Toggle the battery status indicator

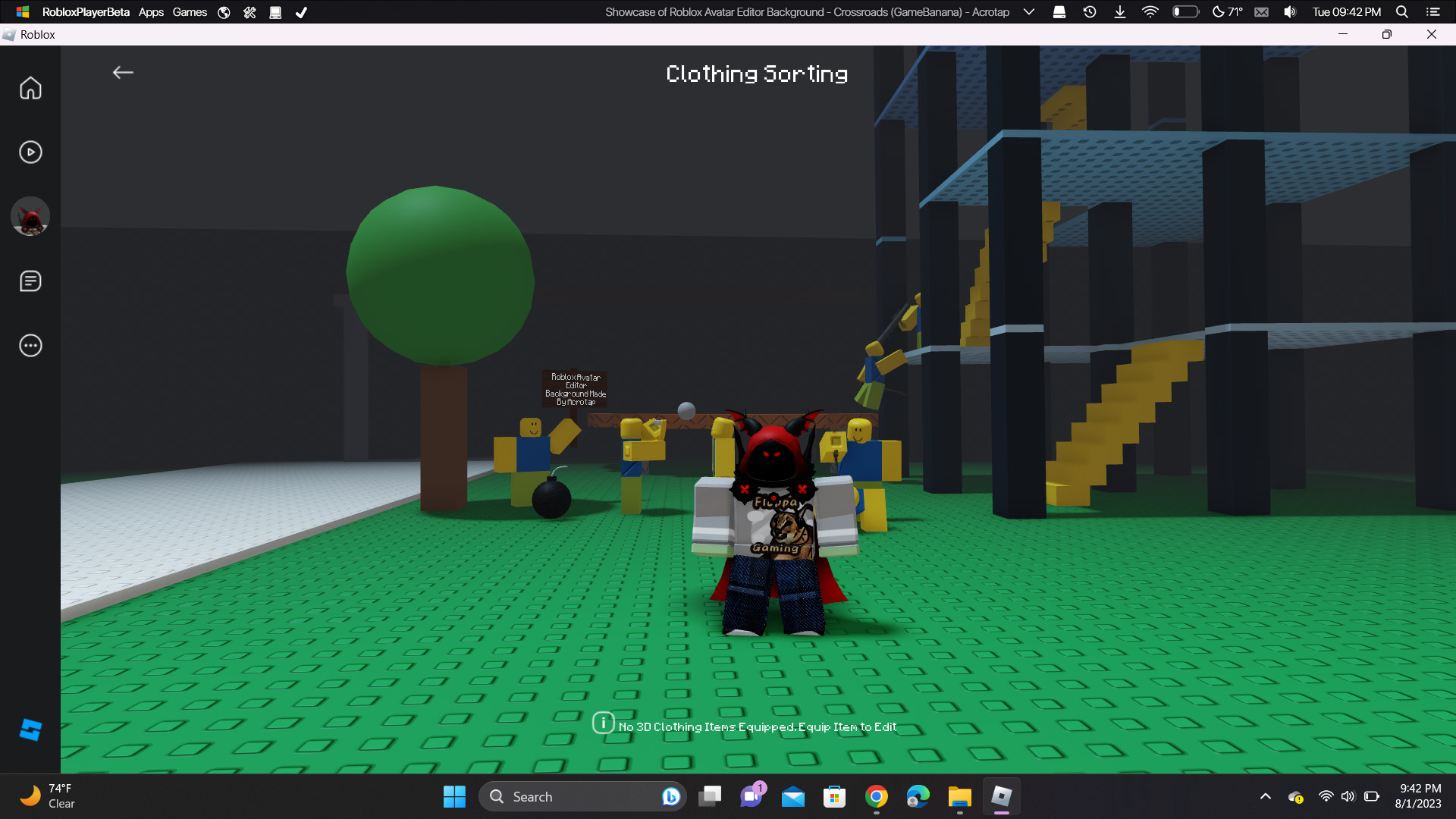(1183, 12)
